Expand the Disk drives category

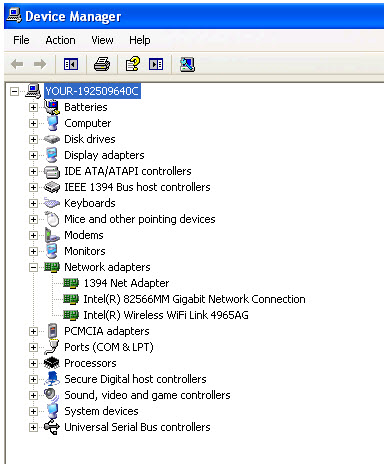pos(33,139)
